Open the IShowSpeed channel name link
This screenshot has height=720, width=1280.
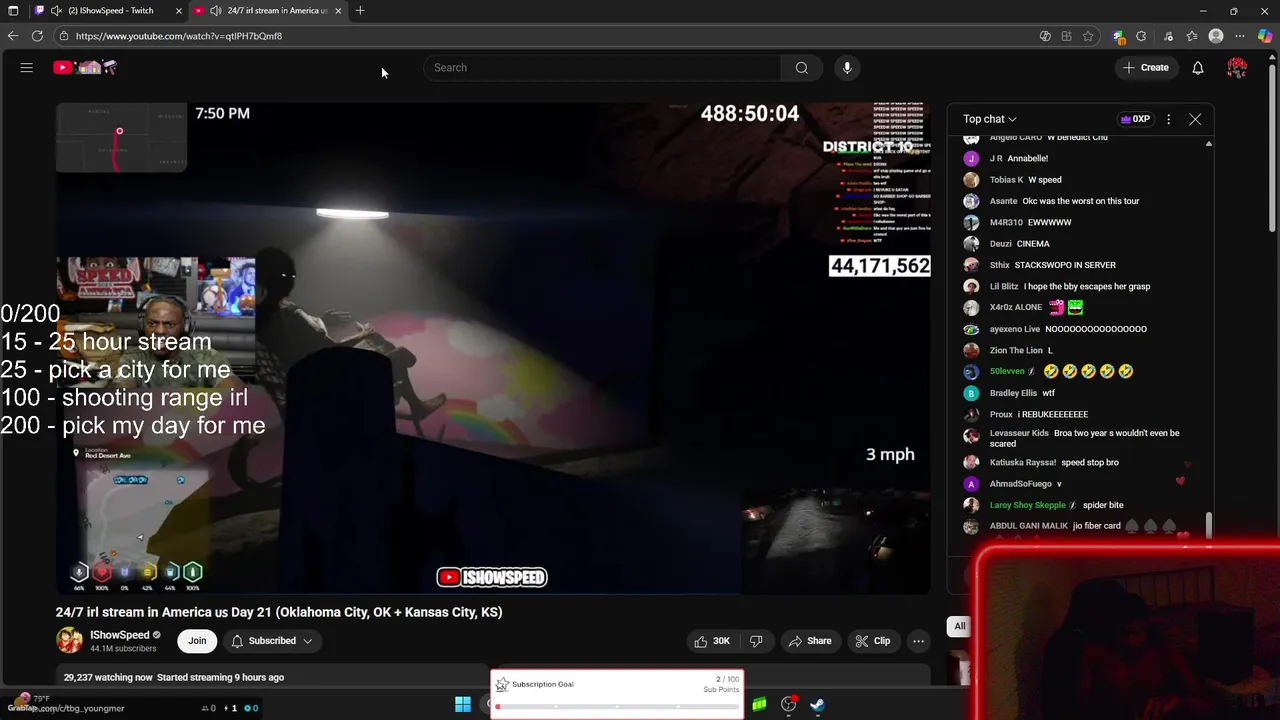(x=119, y=635)
